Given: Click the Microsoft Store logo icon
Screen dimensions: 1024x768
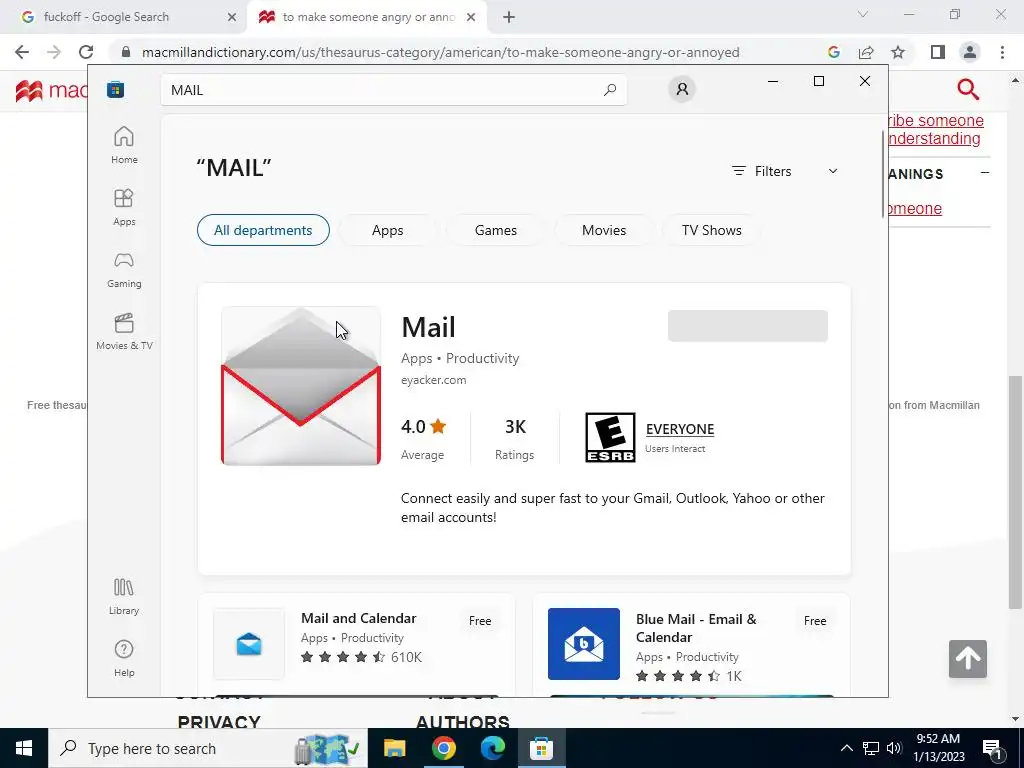Looking at the screenshot, I should (x=116, y=89).
